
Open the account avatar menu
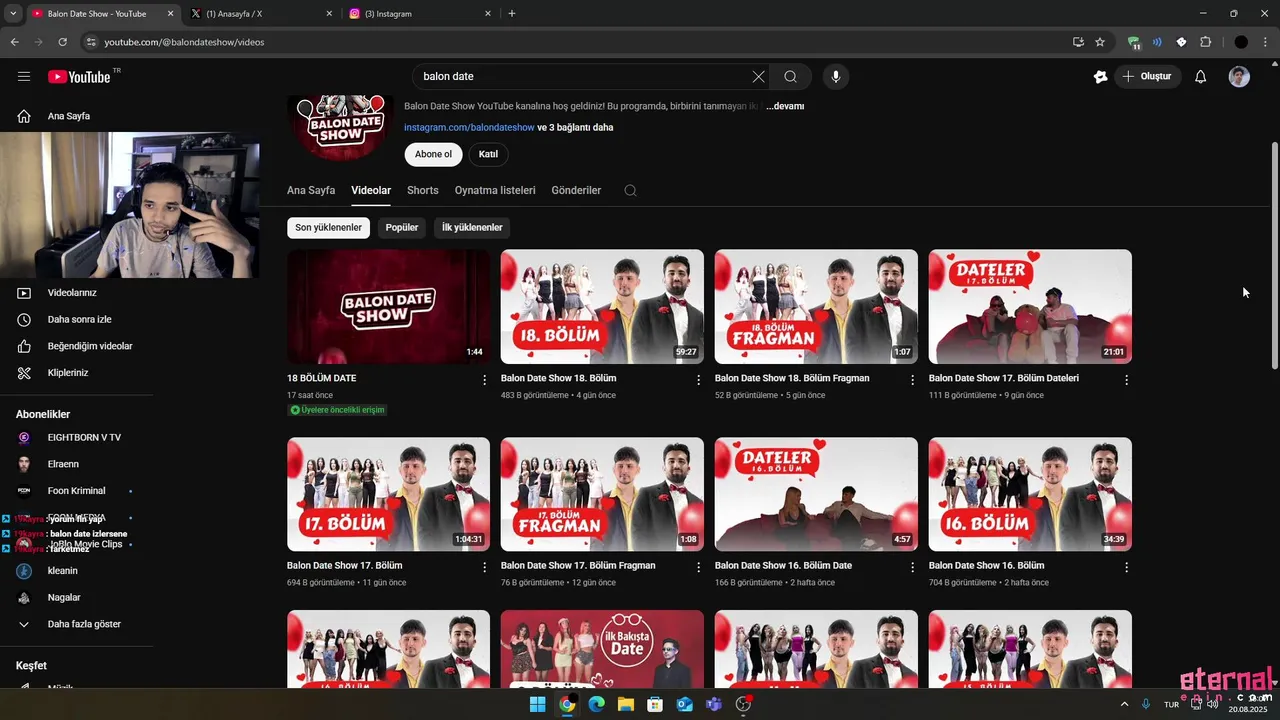1239,76
